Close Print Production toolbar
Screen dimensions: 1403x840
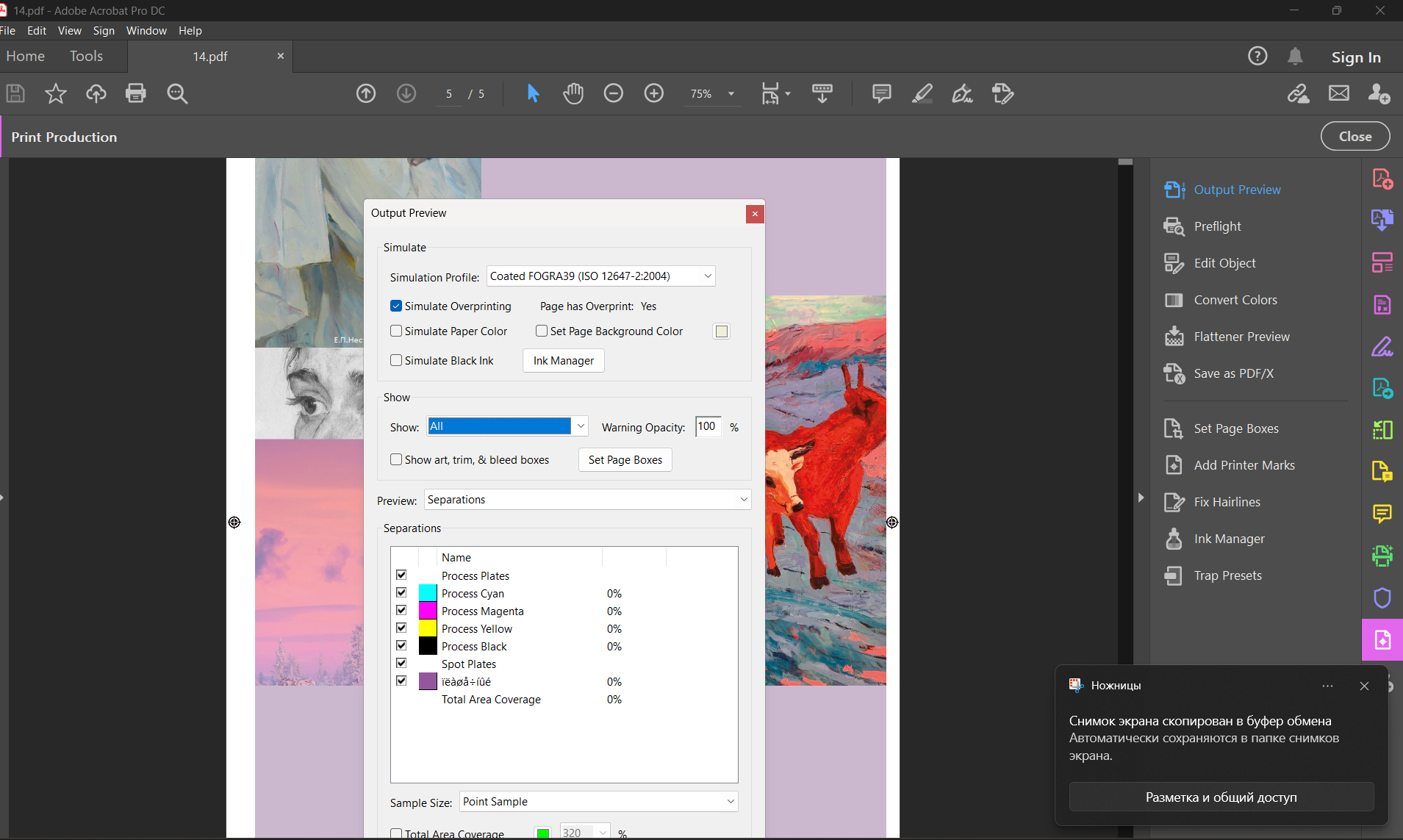[x=1355, y=137]
